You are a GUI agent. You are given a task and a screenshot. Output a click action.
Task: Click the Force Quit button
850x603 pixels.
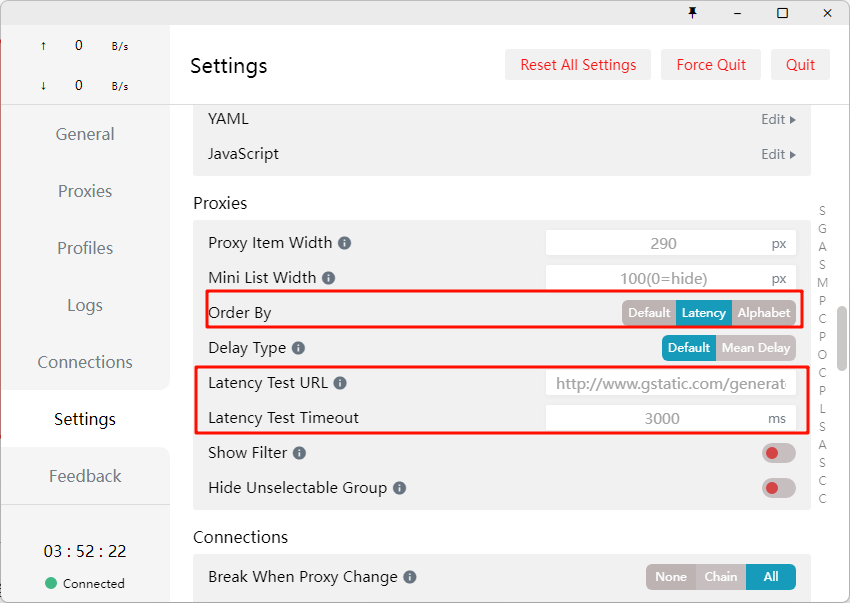(711, 65)
